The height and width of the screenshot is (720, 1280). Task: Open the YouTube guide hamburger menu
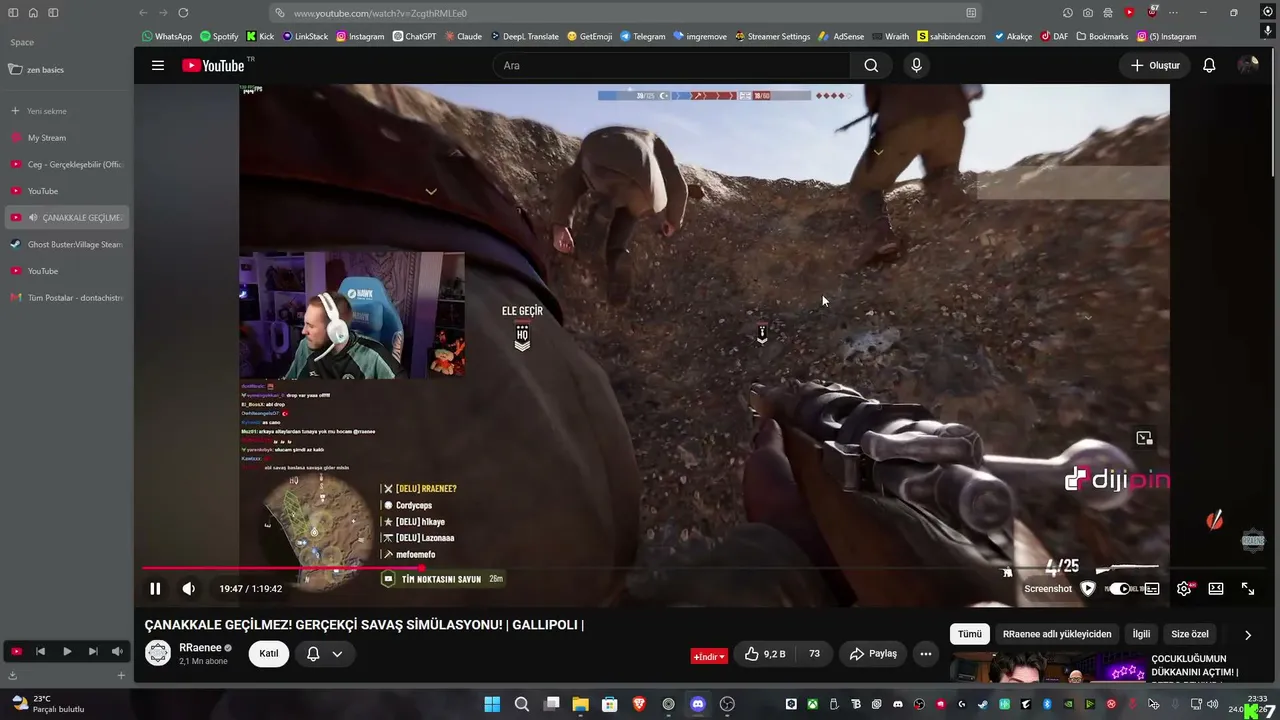click(x=158, y=66)
